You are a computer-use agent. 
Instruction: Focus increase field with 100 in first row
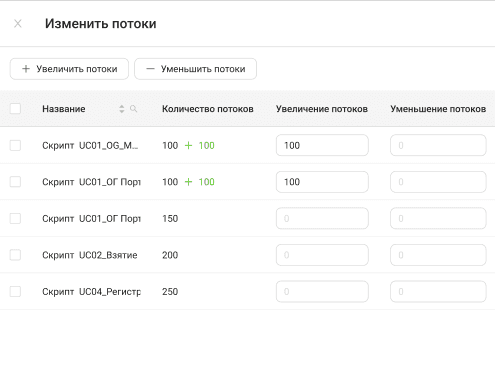click(322, 145)
